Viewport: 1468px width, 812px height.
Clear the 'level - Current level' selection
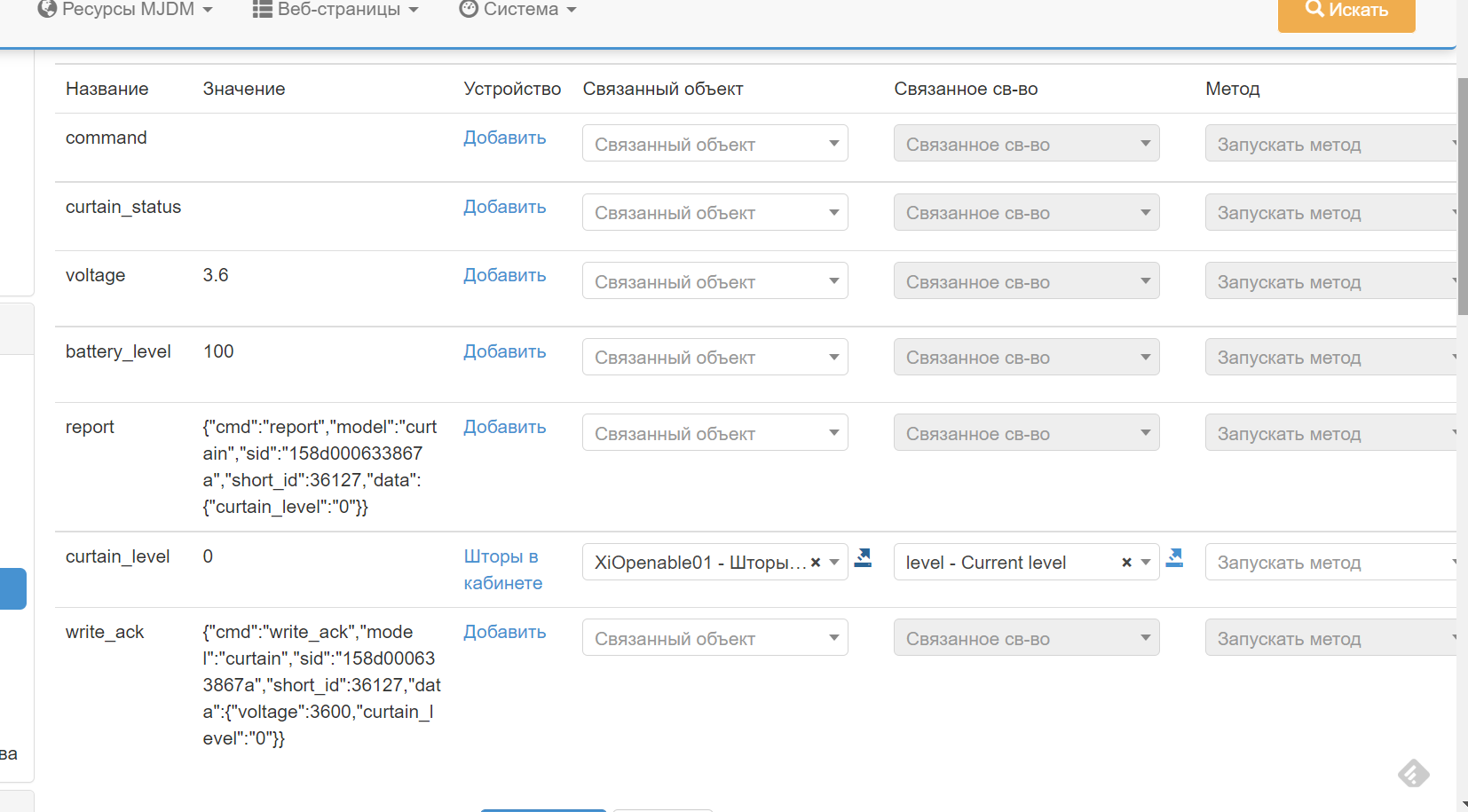1126,563
